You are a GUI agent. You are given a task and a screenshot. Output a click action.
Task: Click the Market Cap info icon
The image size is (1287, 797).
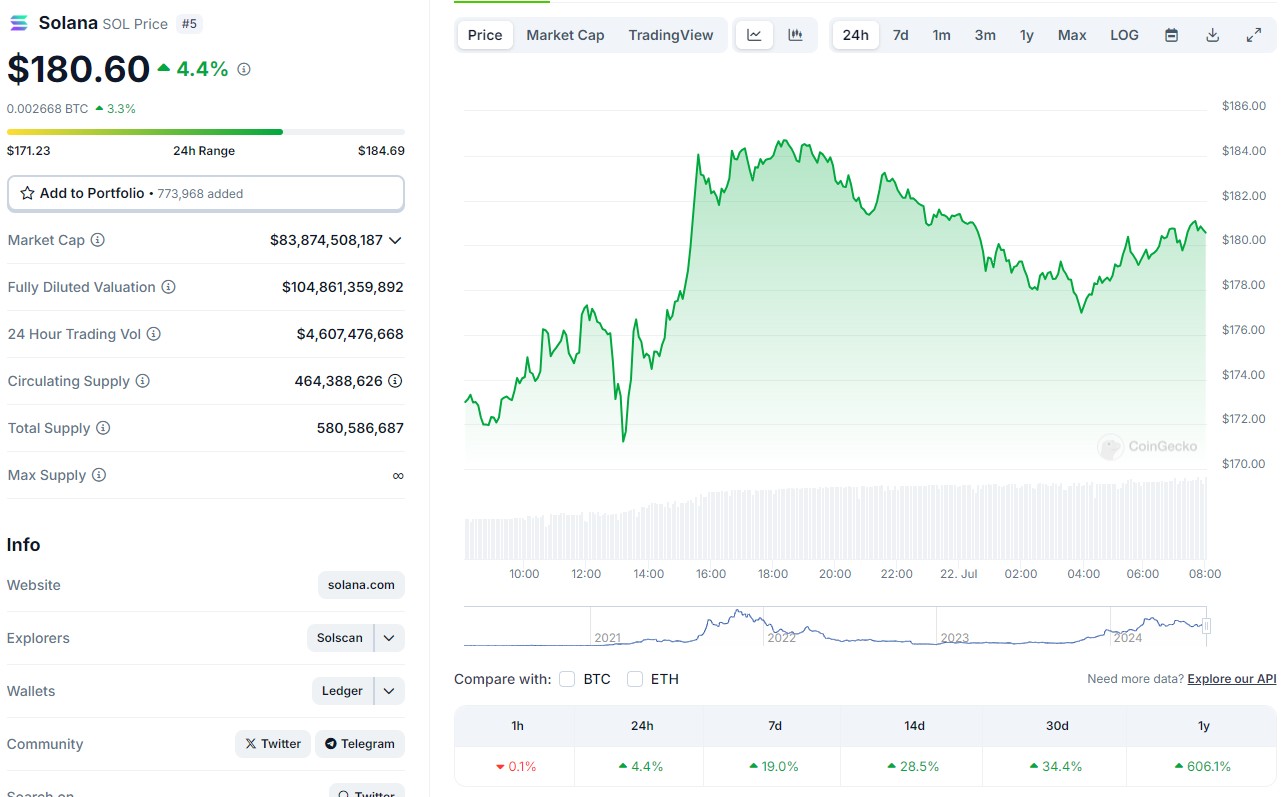[x=98, y=240]
